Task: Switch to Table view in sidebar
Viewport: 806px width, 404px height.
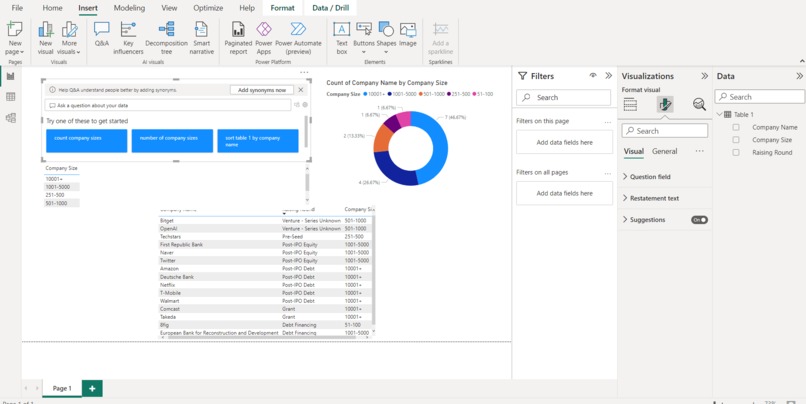Action: 10,97
